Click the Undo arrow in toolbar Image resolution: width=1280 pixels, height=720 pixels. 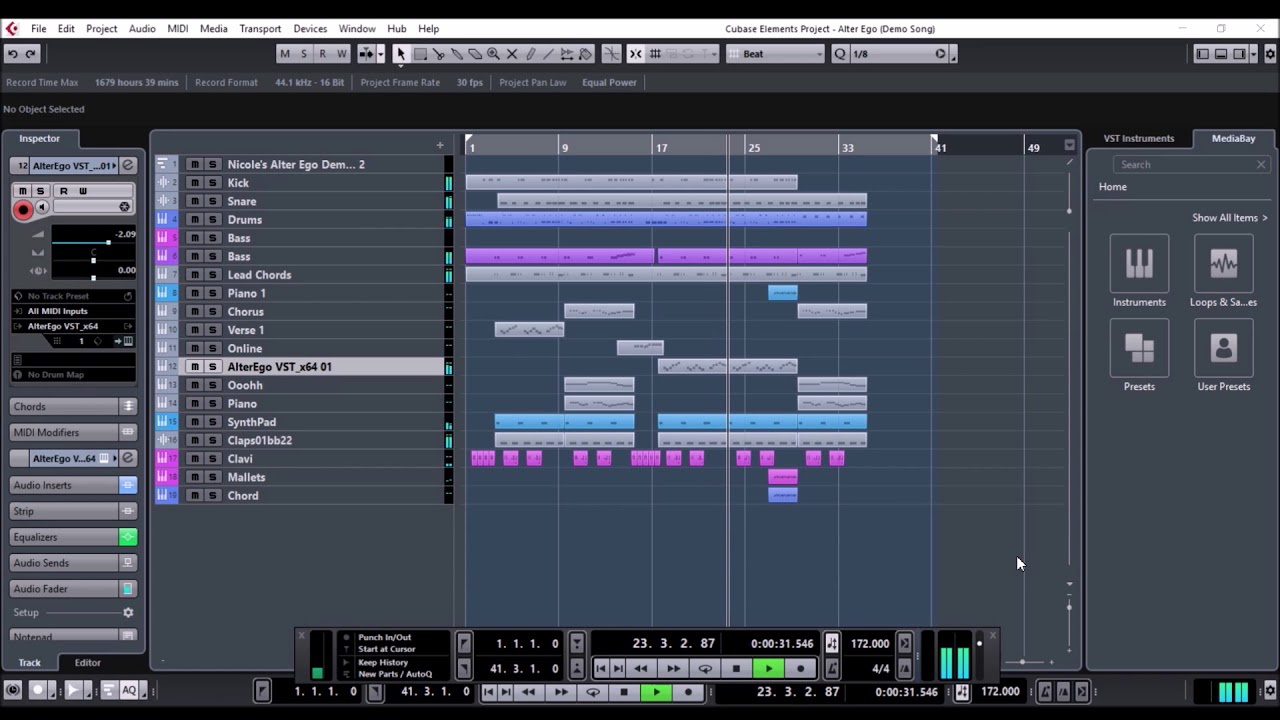click(x=12, y=54)
